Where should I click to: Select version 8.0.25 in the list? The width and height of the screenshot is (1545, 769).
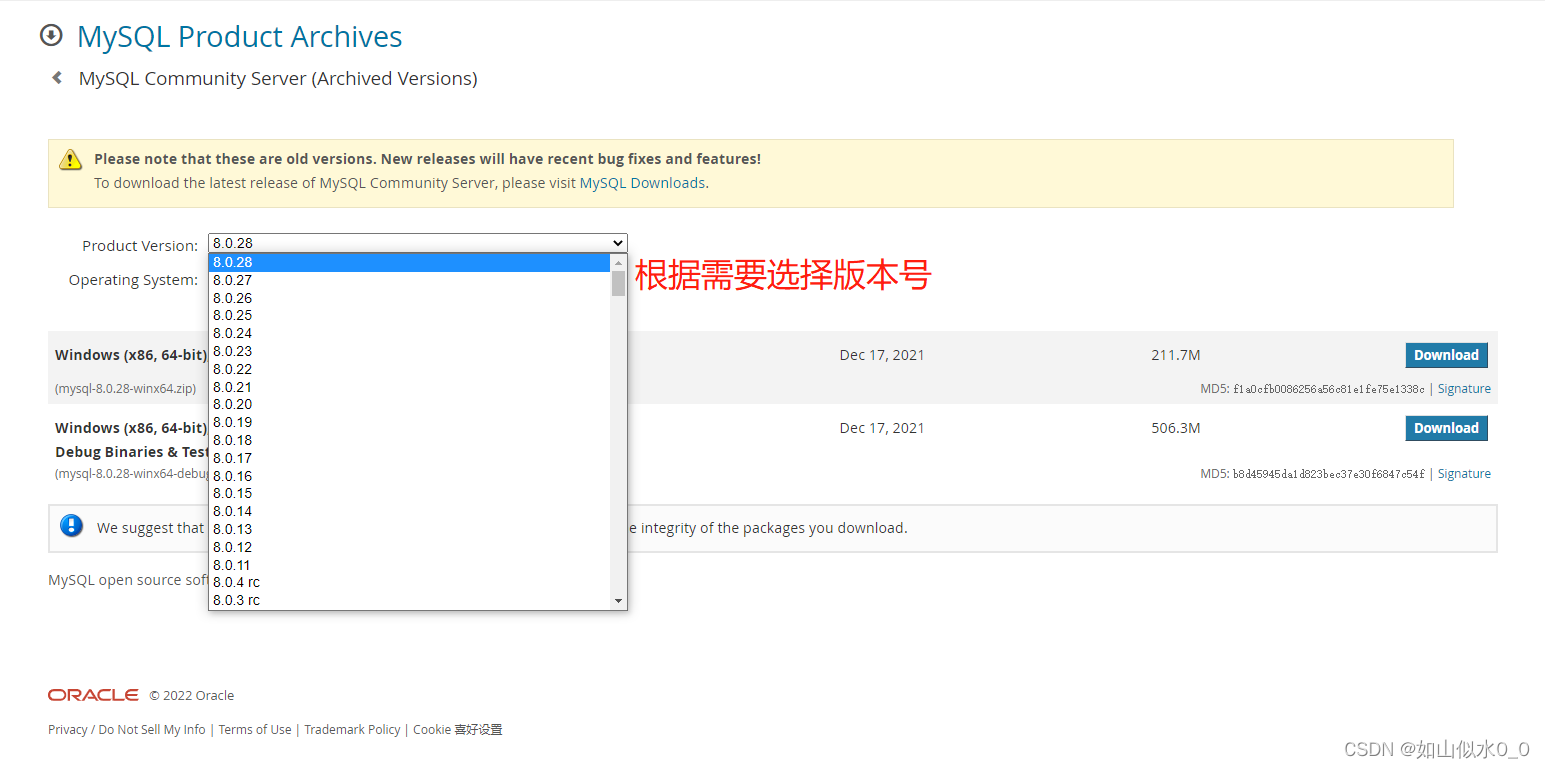[409, 315]
